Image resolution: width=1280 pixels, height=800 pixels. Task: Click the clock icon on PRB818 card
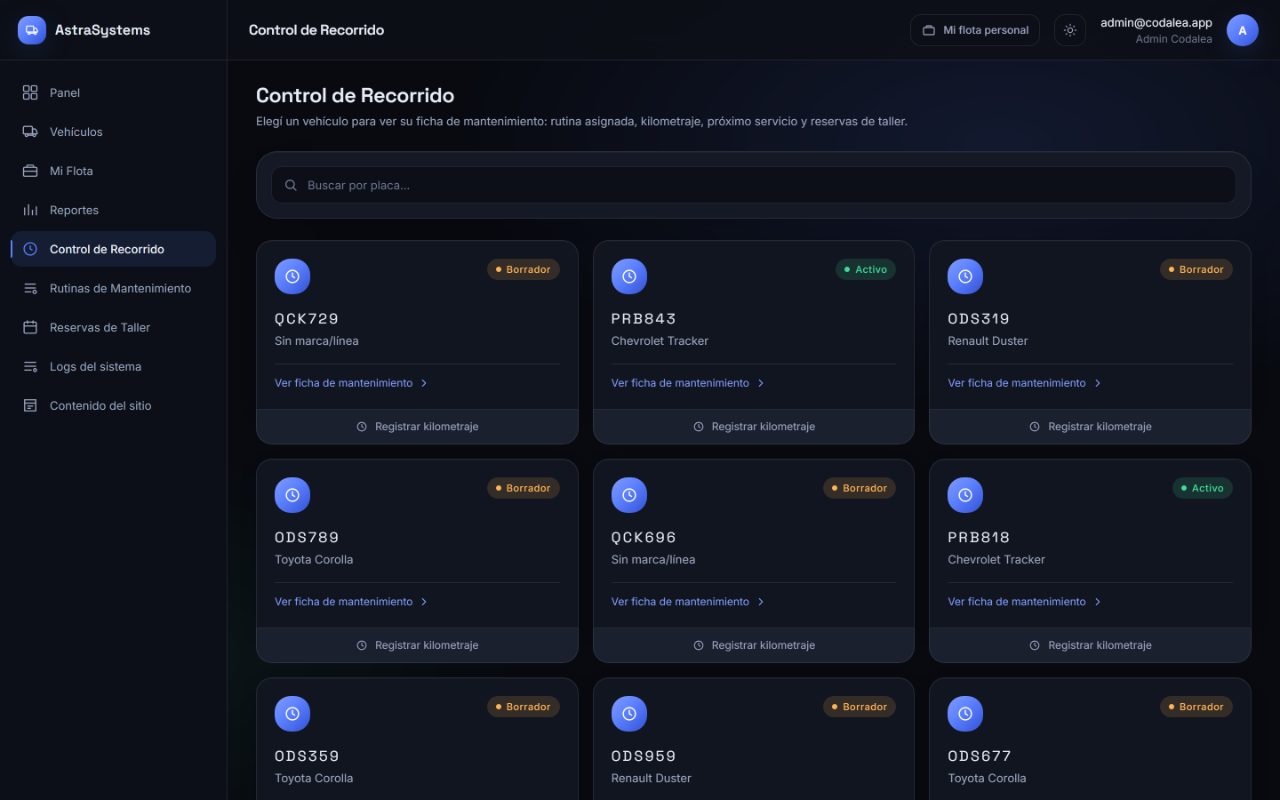[x=965, y=495]
